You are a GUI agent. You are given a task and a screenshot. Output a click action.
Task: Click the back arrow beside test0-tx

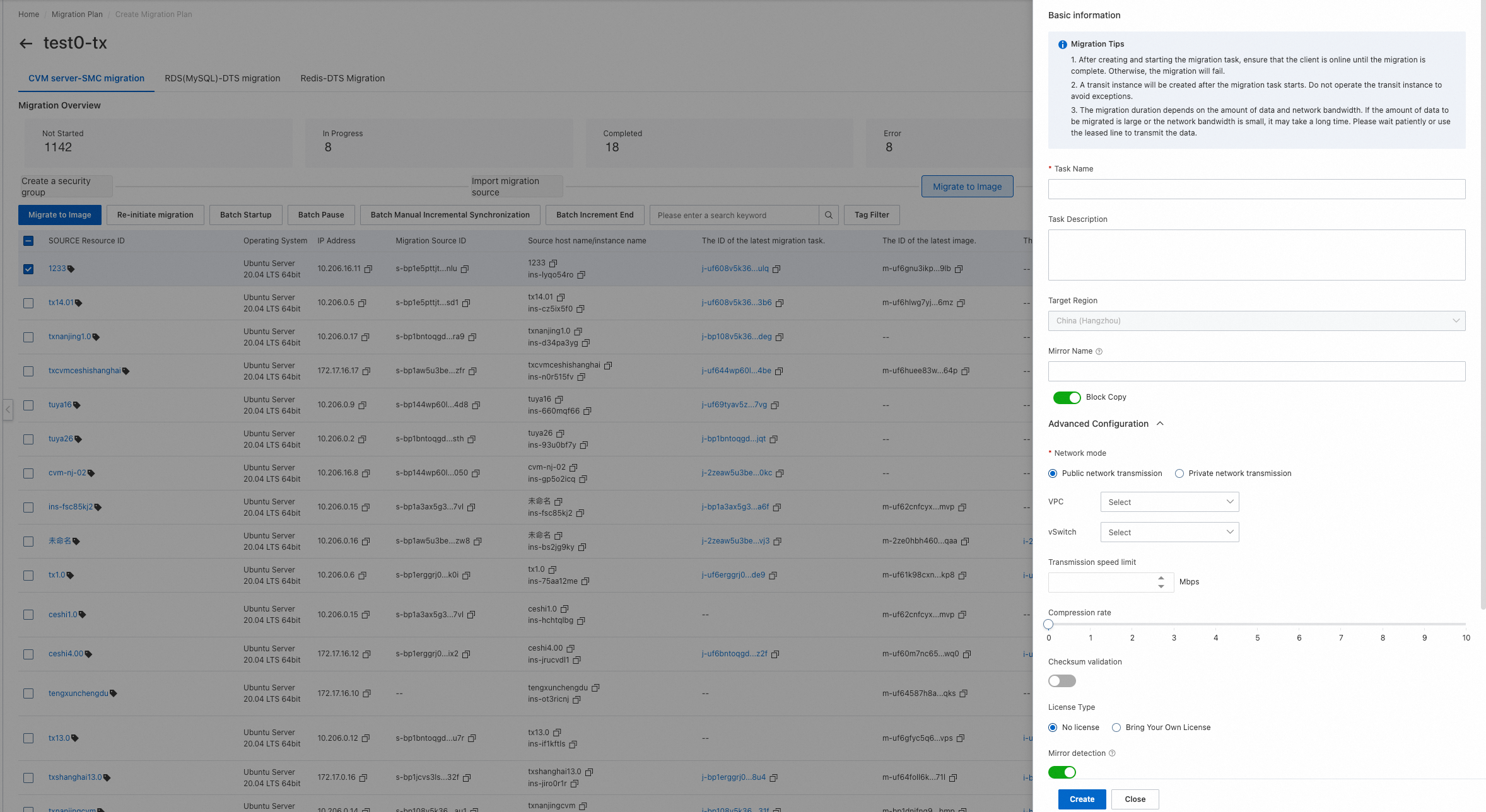26,43
